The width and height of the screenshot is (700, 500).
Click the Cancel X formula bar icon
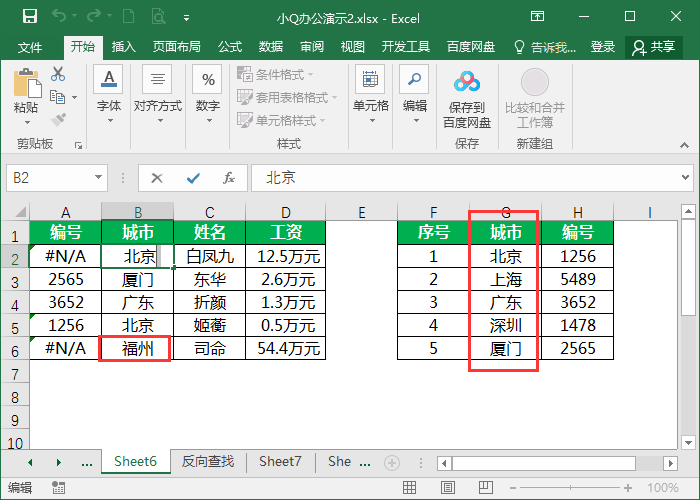157,178
